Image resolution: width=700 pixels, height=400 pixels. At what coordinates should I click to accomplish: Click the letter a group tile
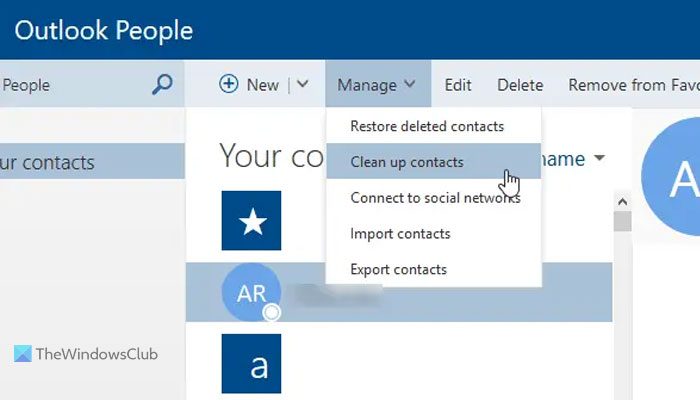[251, 363]
